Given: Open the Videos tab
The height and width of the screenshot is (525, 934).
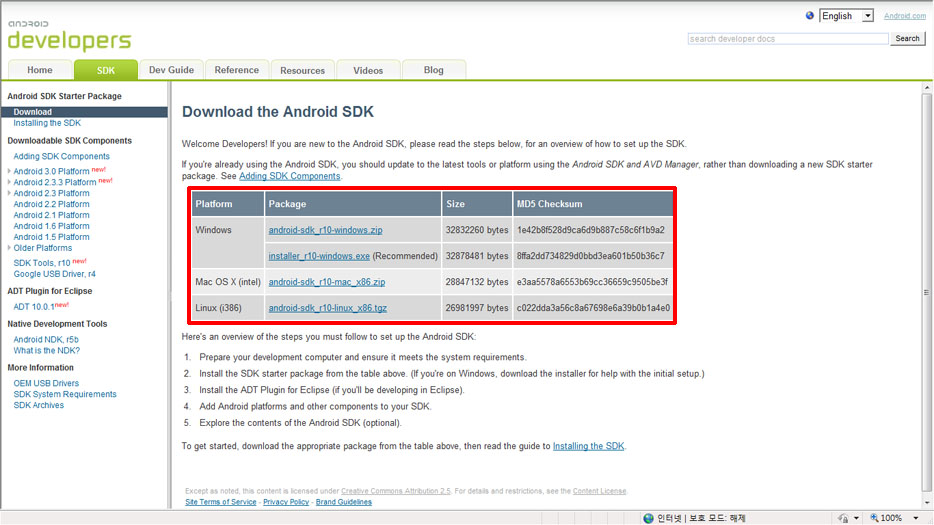Looking at the screenshot, I should [368, 70].
